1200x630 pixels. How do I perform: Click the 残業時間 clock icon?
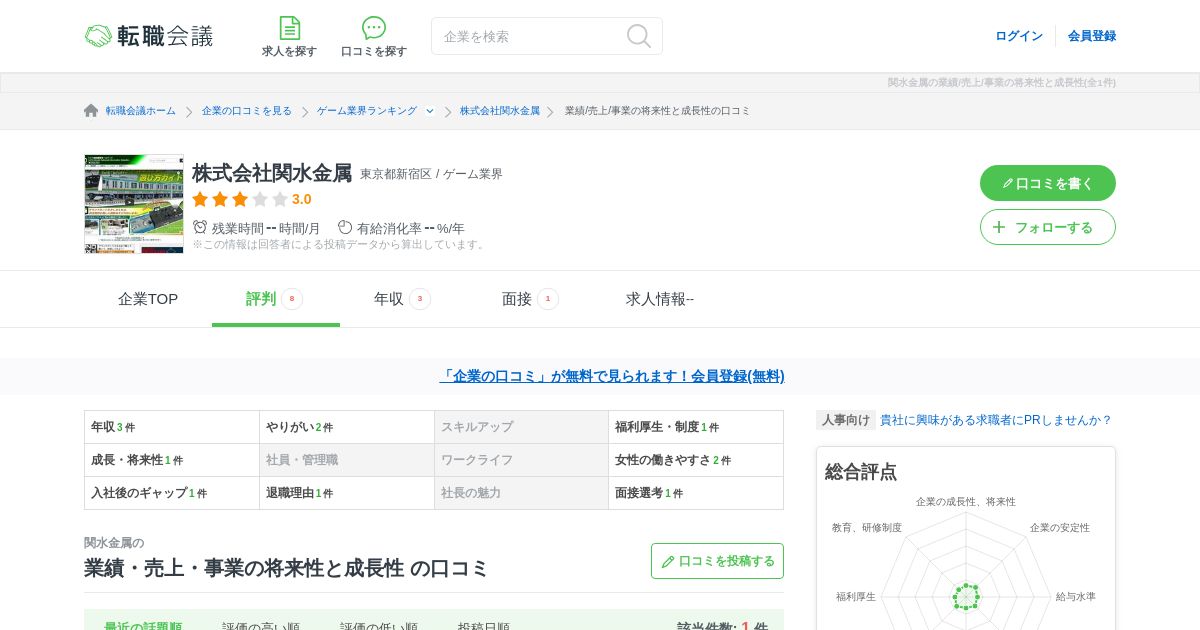tap(200, 227)
